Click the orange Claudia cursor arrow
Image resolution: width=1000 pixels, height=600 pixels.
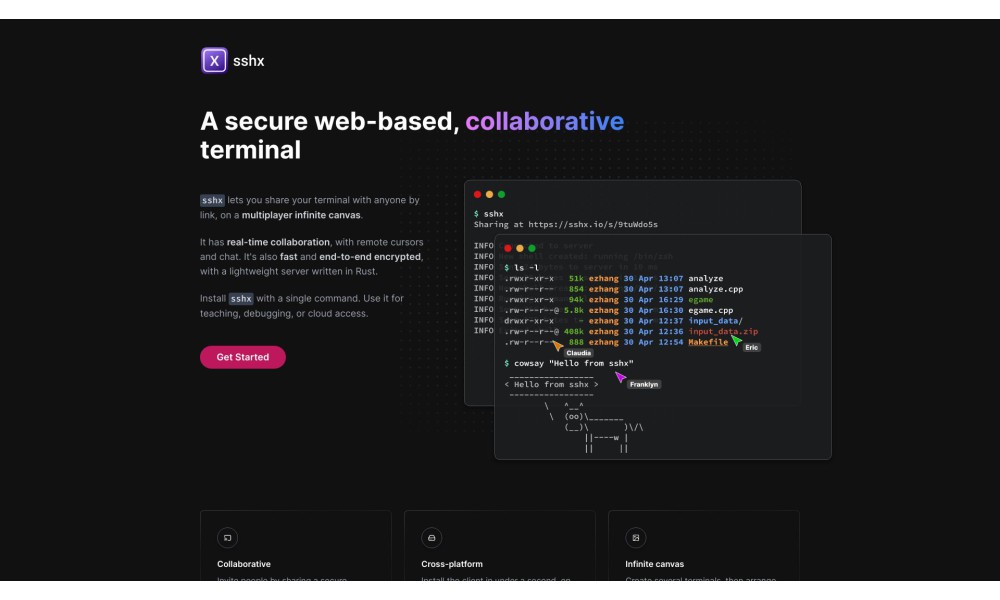[557, 346]
